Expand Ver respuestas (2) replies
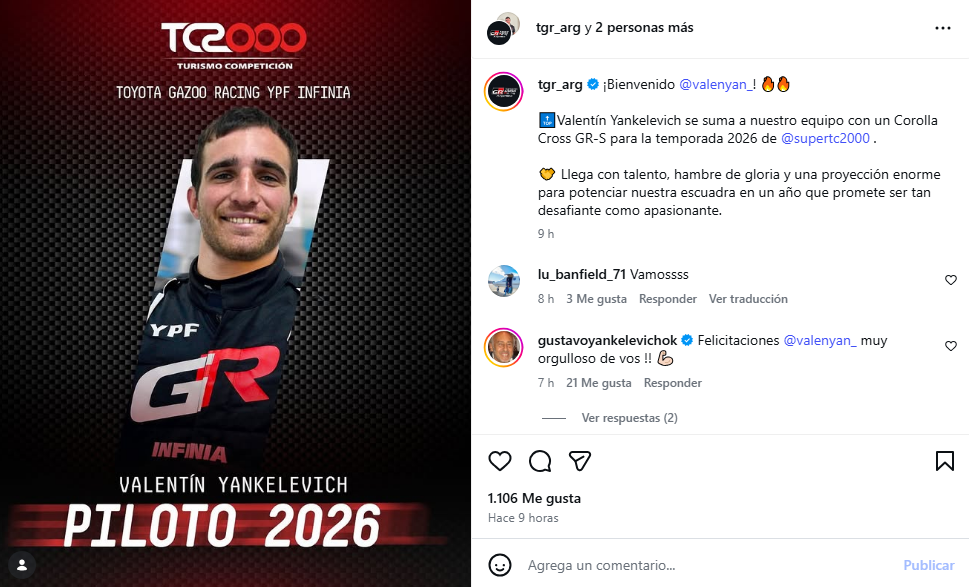The height and width of the screenshot is (587, 969). (x=629, y=418)
